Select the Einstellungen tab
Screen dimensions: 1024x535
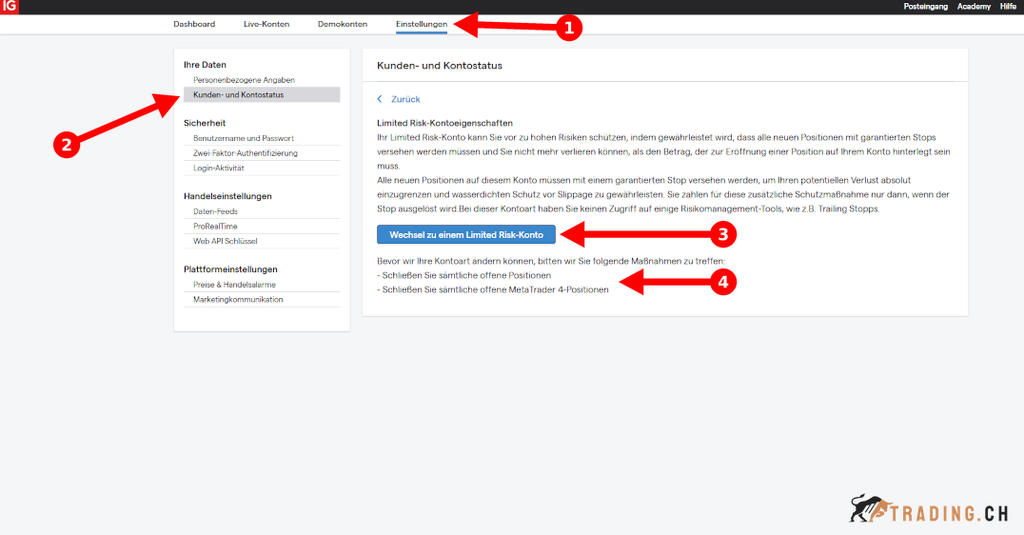click(421, 24)
